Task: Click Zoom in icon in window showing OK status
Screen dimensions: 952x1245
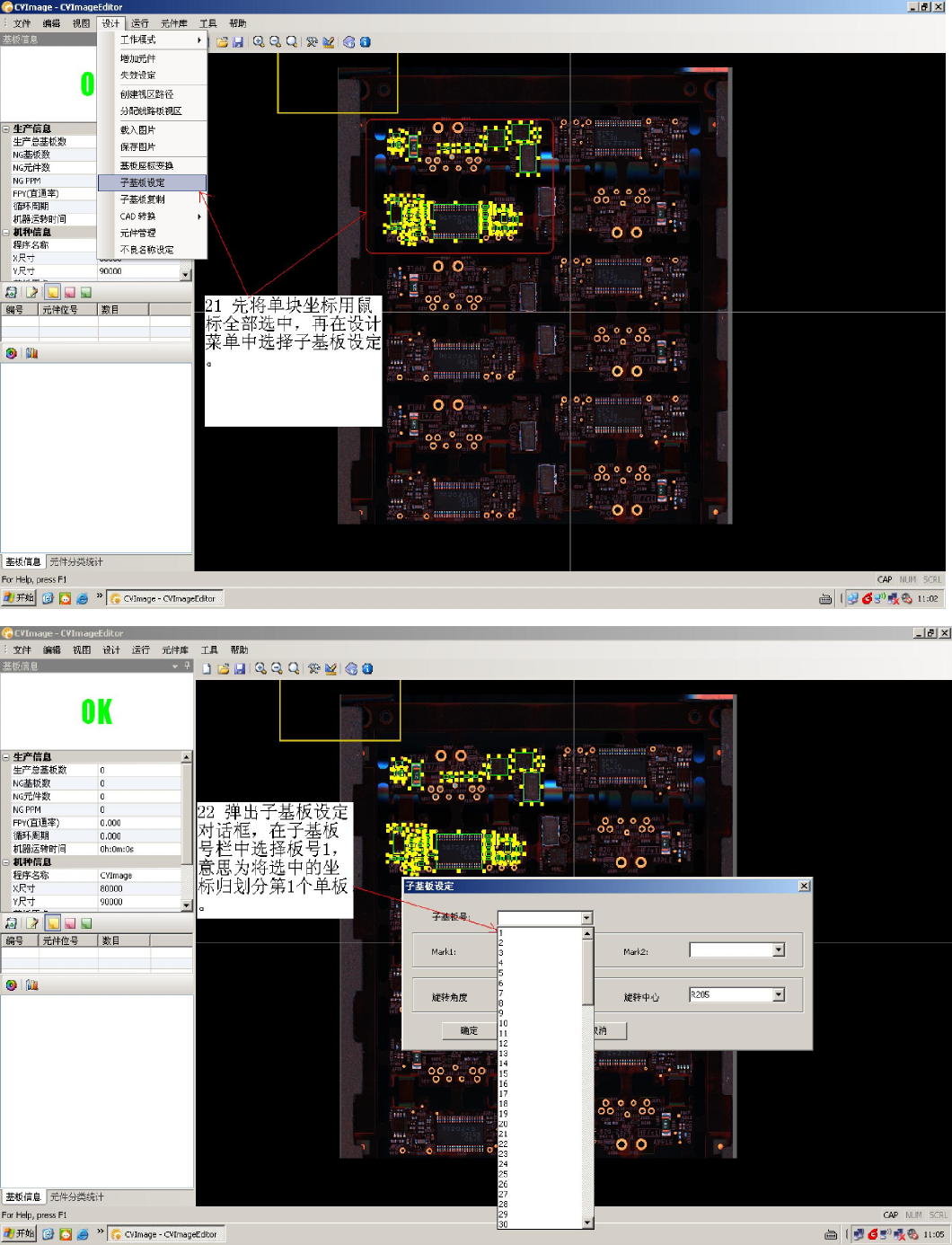Action: (260, 669)
